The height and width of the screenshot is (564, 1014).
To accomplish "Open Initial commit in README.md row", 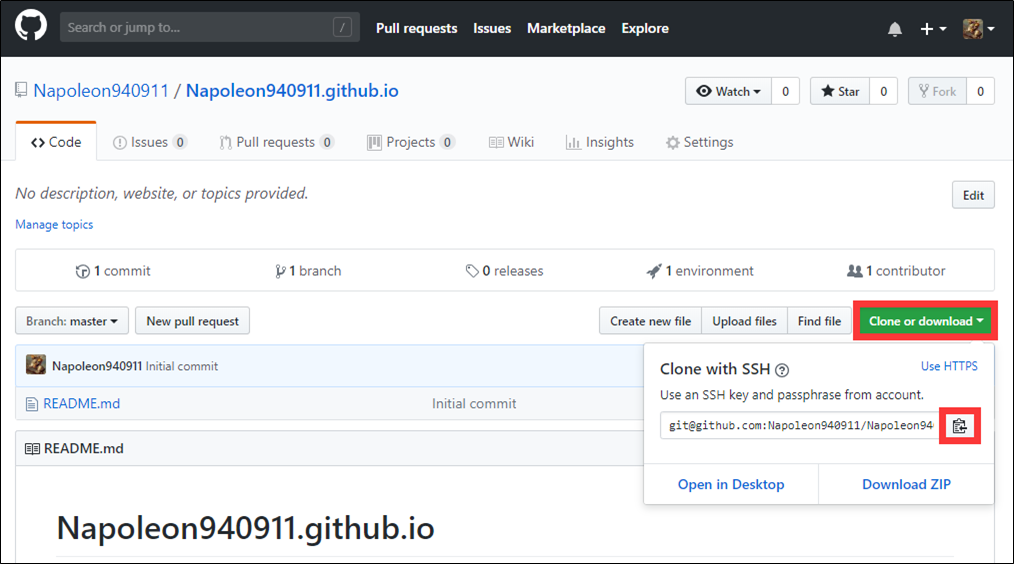I will 474,404.
